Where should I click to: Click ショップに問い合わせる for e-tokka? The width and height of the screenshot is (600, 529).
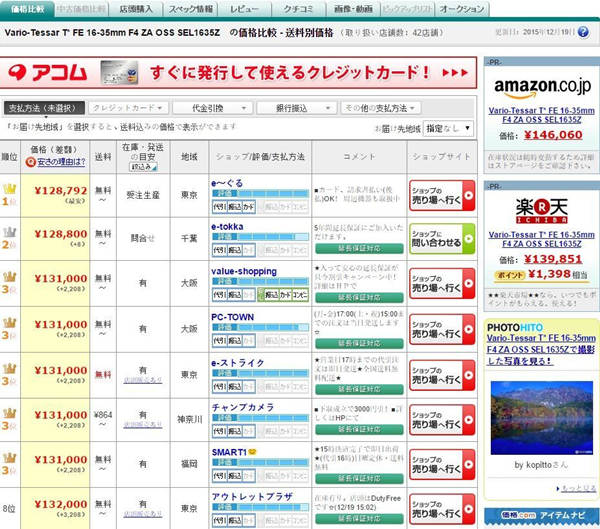click(x=442, y=238)
